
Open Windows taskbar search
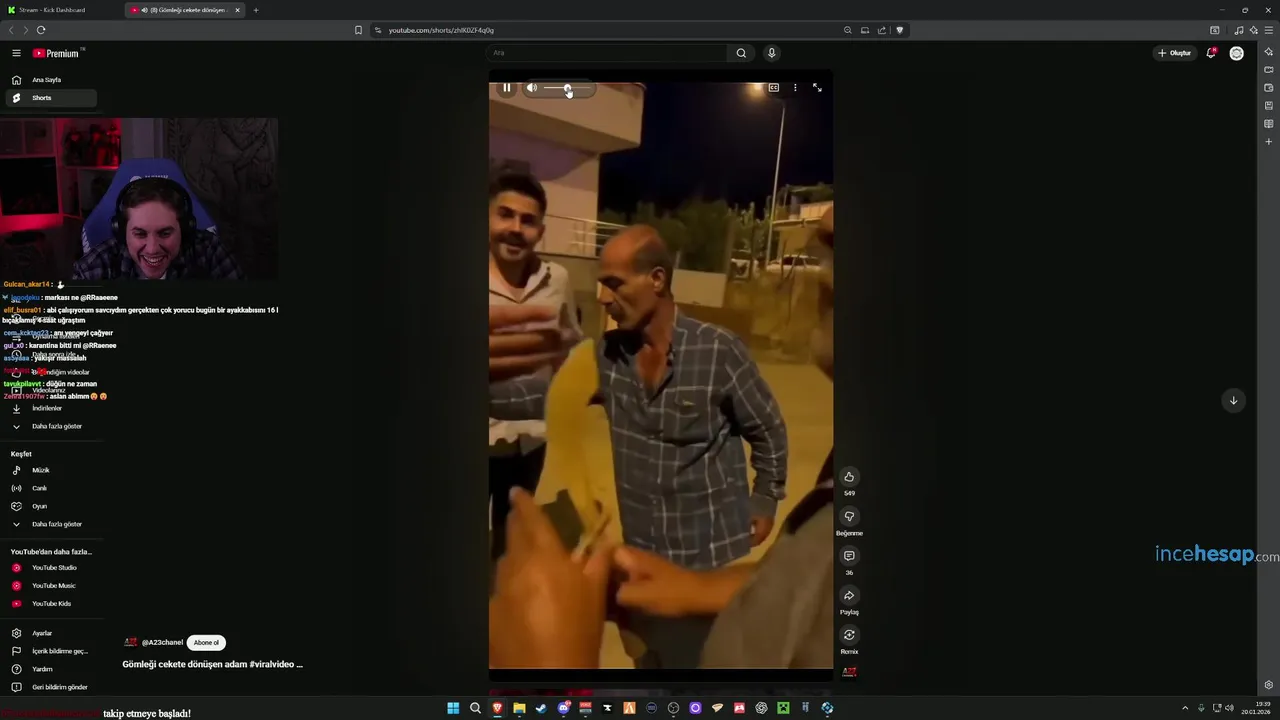click(475, 708)
